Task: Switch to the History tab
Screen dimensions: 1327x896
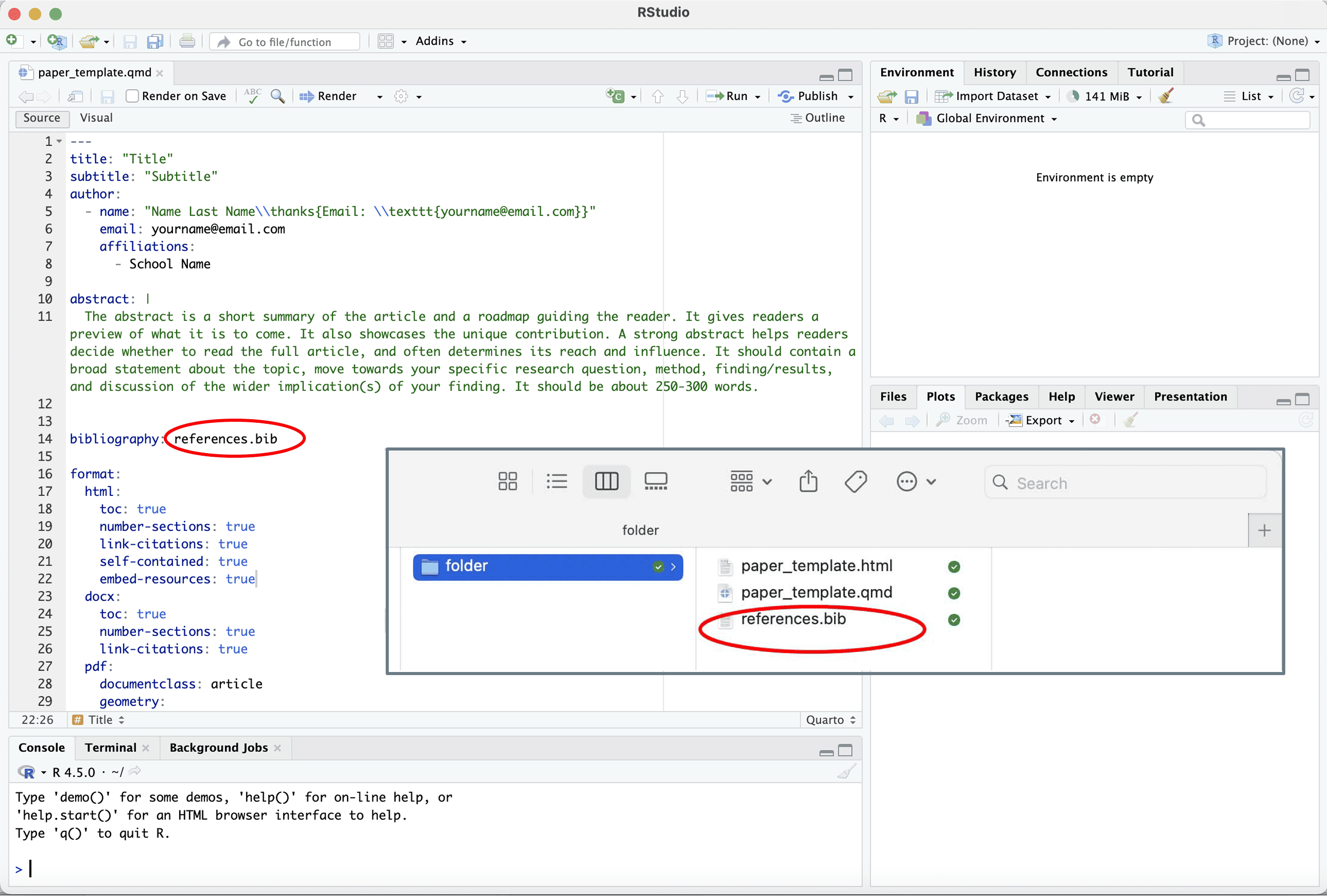Action: pos(994,72)
